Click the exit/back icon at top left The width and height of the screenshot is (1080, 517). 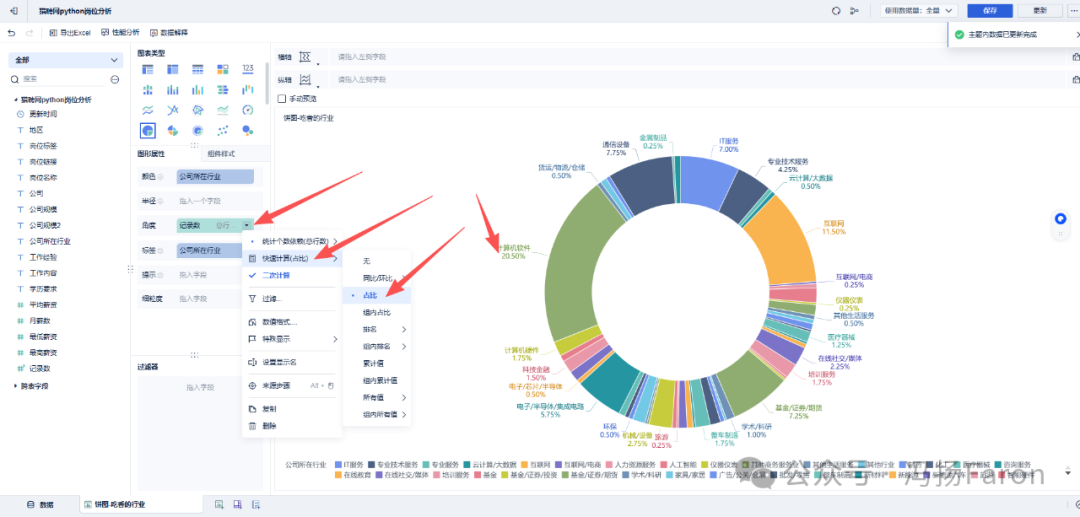[14, 11]
